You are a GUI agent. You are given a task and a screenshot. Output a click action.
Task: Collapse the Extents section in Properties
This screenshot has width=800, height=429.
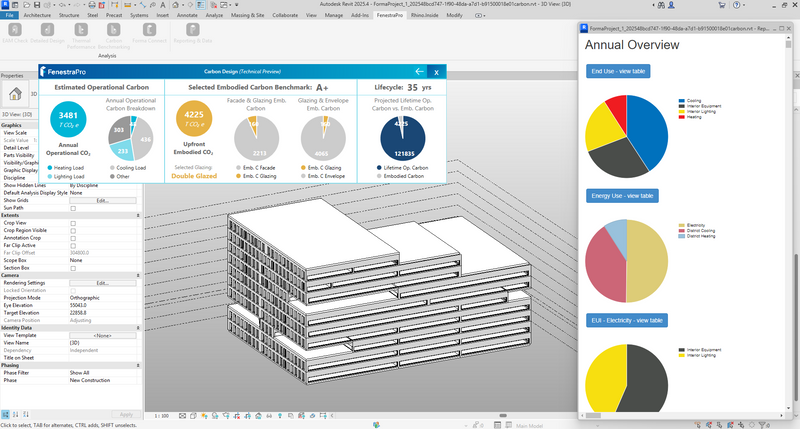[x=138, y=215]
